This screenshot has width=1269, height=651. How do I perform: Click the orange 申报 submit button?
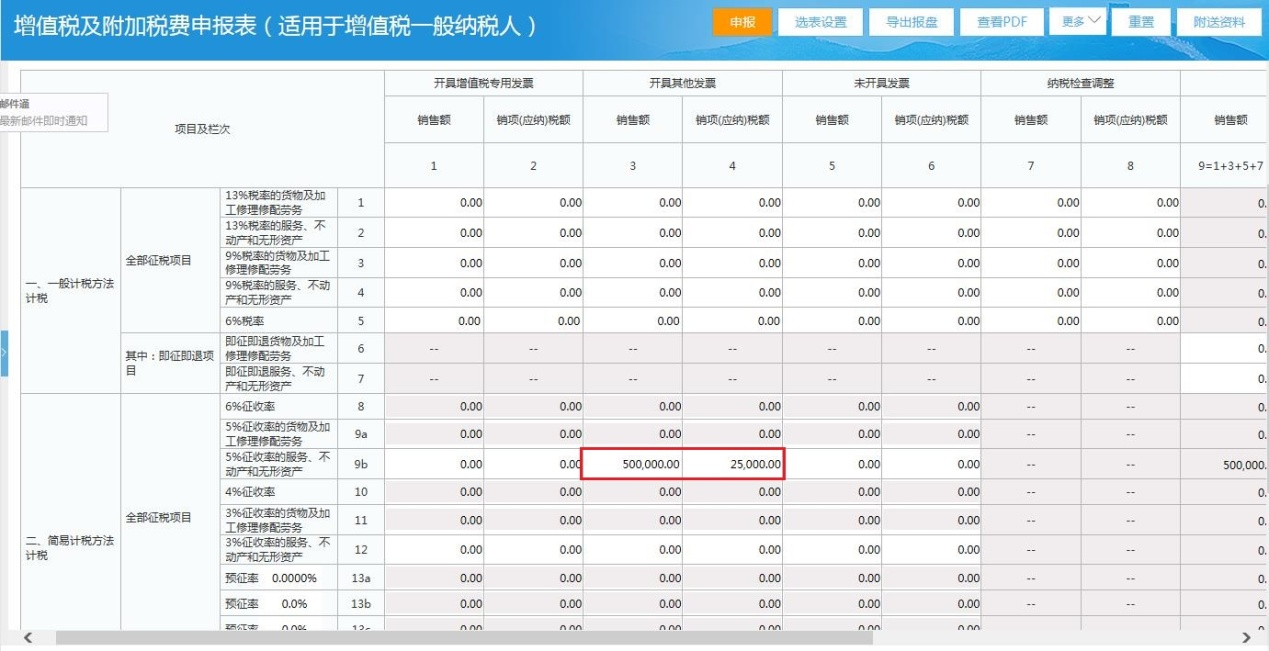tap(742, 22)
